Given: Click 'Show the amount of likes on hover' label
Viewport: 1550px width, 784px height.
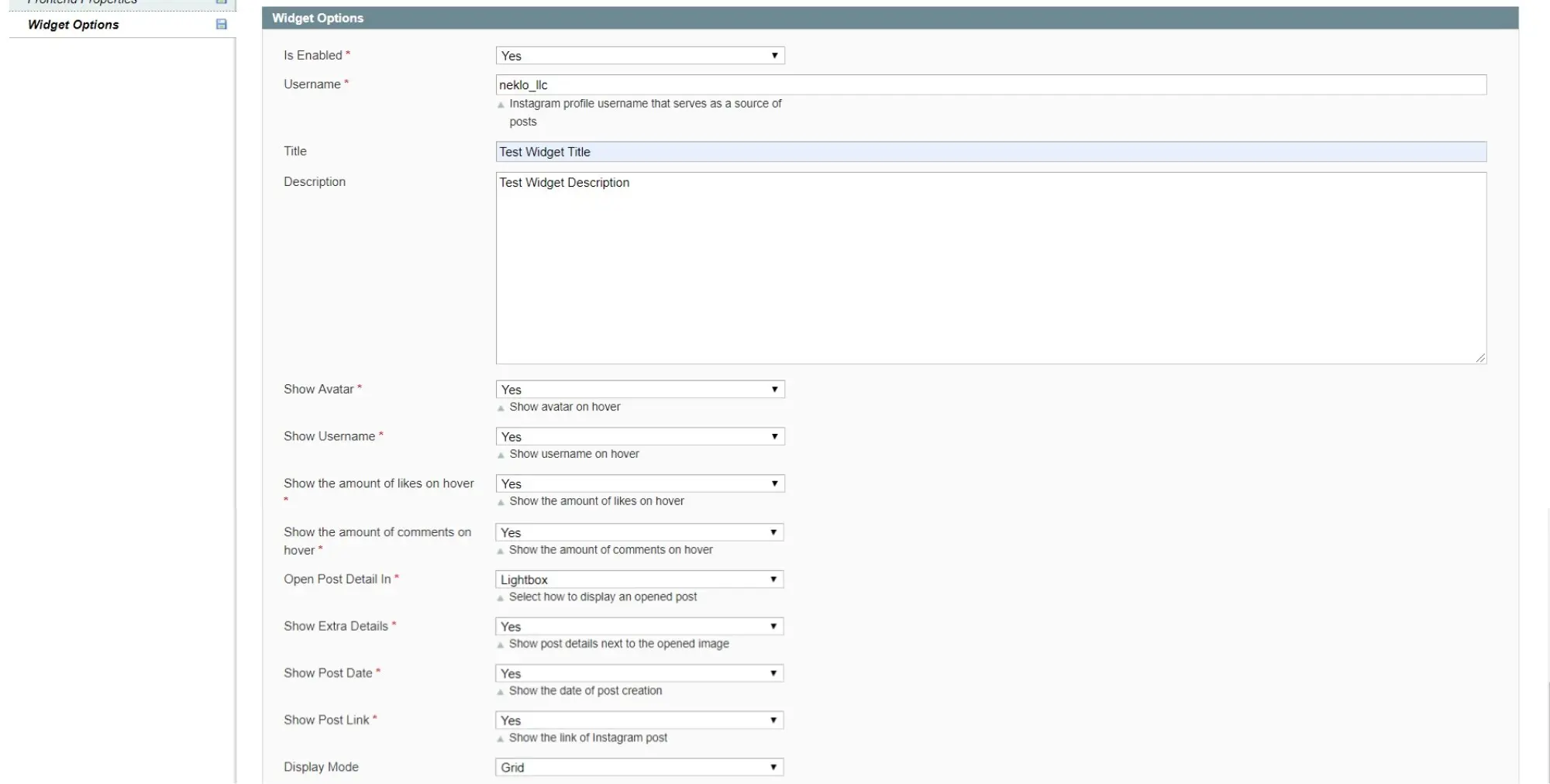Looking at the screenshot, I should (x=379, y=483).
